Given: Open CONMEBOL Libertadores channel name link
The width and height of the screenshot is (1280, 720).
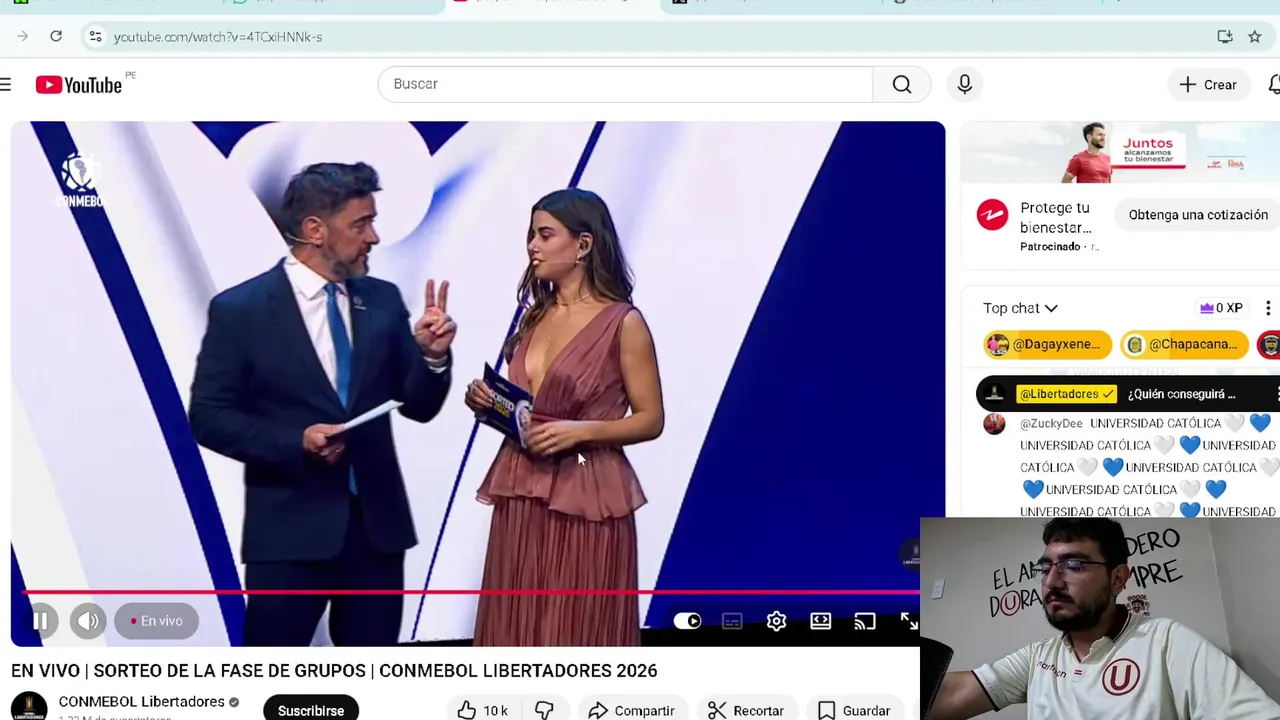Looking at the screenshot, I should click(x=141, y=702).
